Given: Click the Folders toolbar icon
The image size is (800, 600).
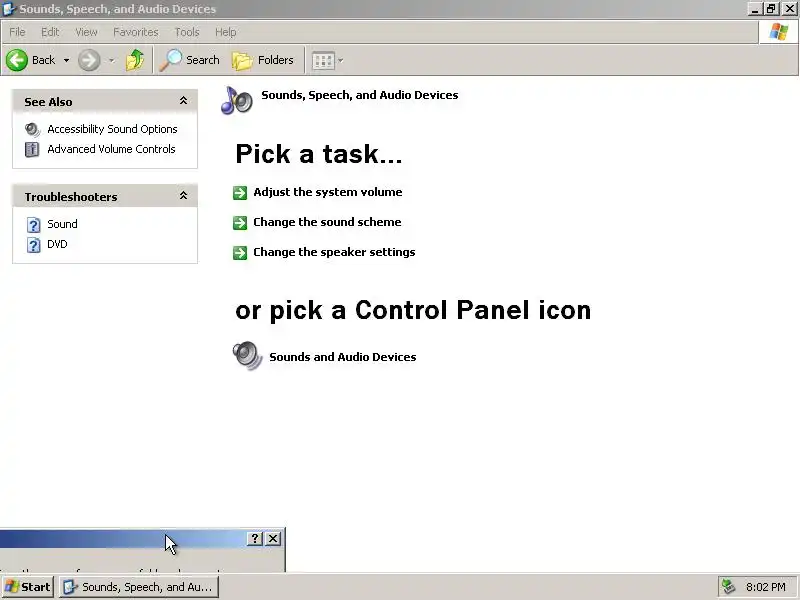Looking at the screenshot, I should [x=242, y=60].
